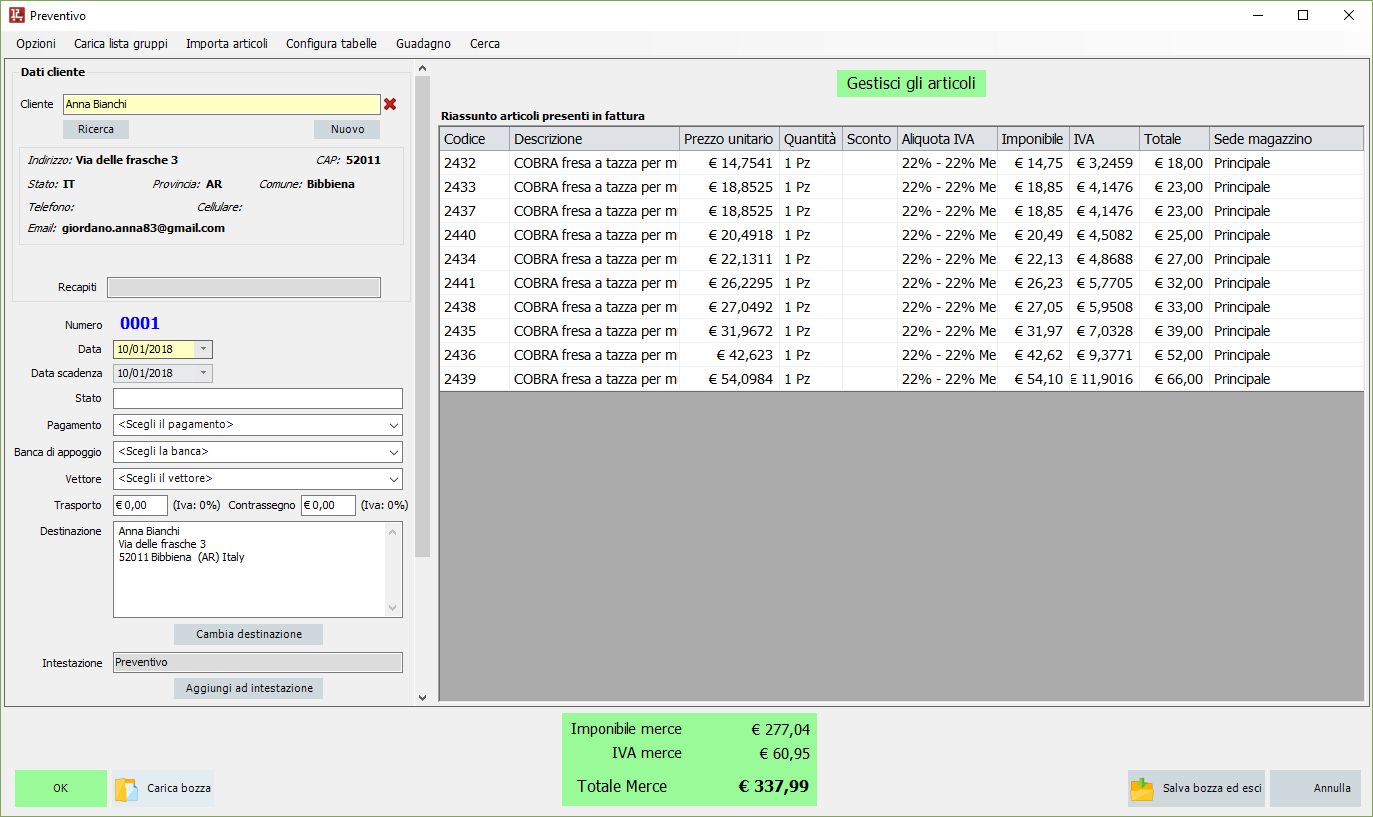Click Gestisci gli articoli button
The image size is (1373, 817).
pyautogui.click(x=912, y=83)
